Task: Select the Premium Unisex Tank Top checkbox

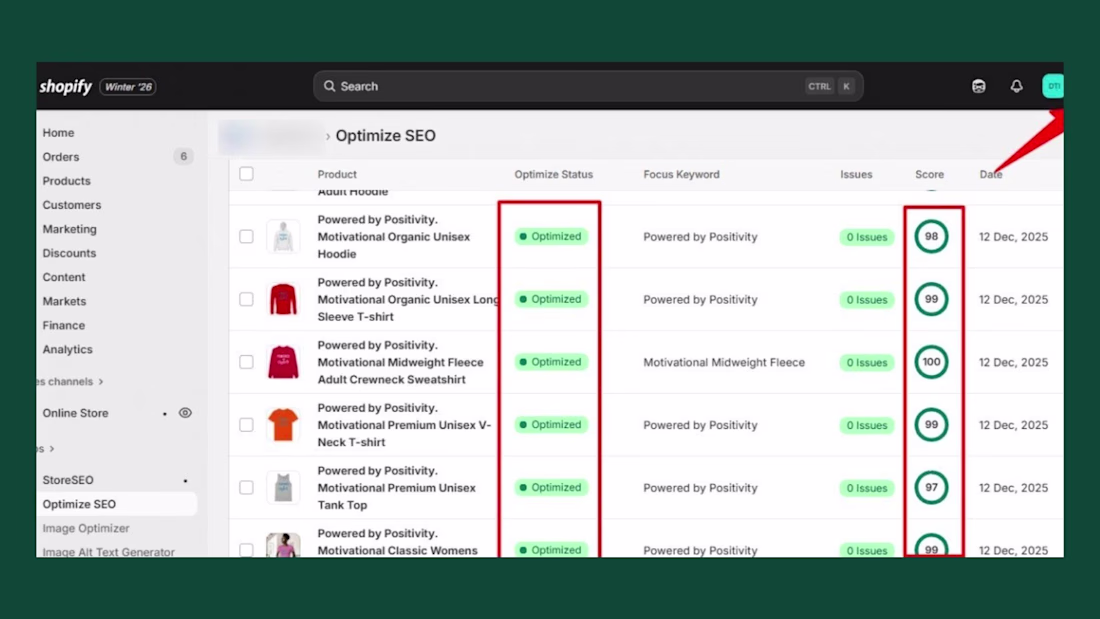Action: point(246,487)
